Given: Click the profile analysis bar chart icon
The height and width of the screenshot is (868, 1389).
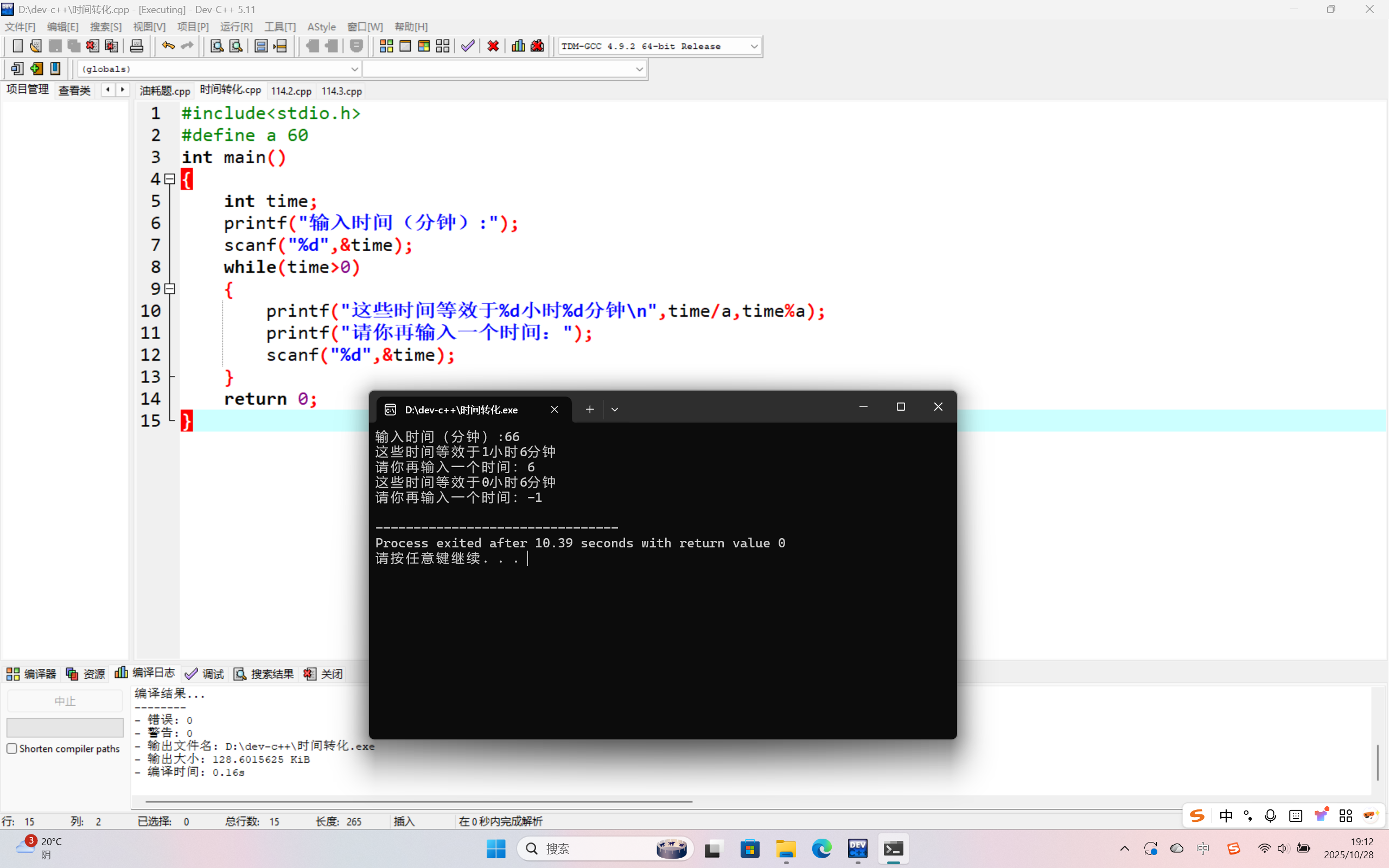Looking at the screenshot, I should click(518, 46).
